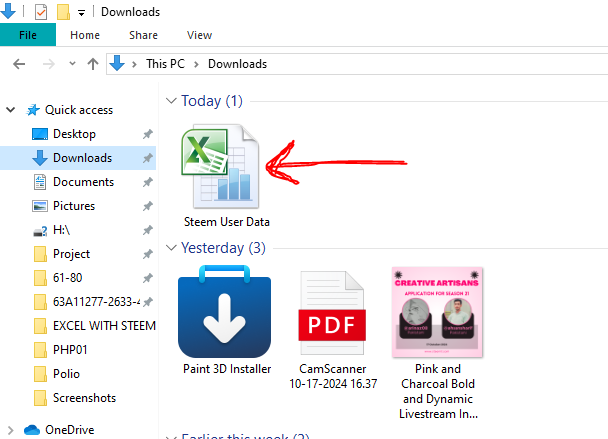Click the pin icon next to Desktop
Screen dimensions: 608x439
pyautogui.click(x=148, y=135)
